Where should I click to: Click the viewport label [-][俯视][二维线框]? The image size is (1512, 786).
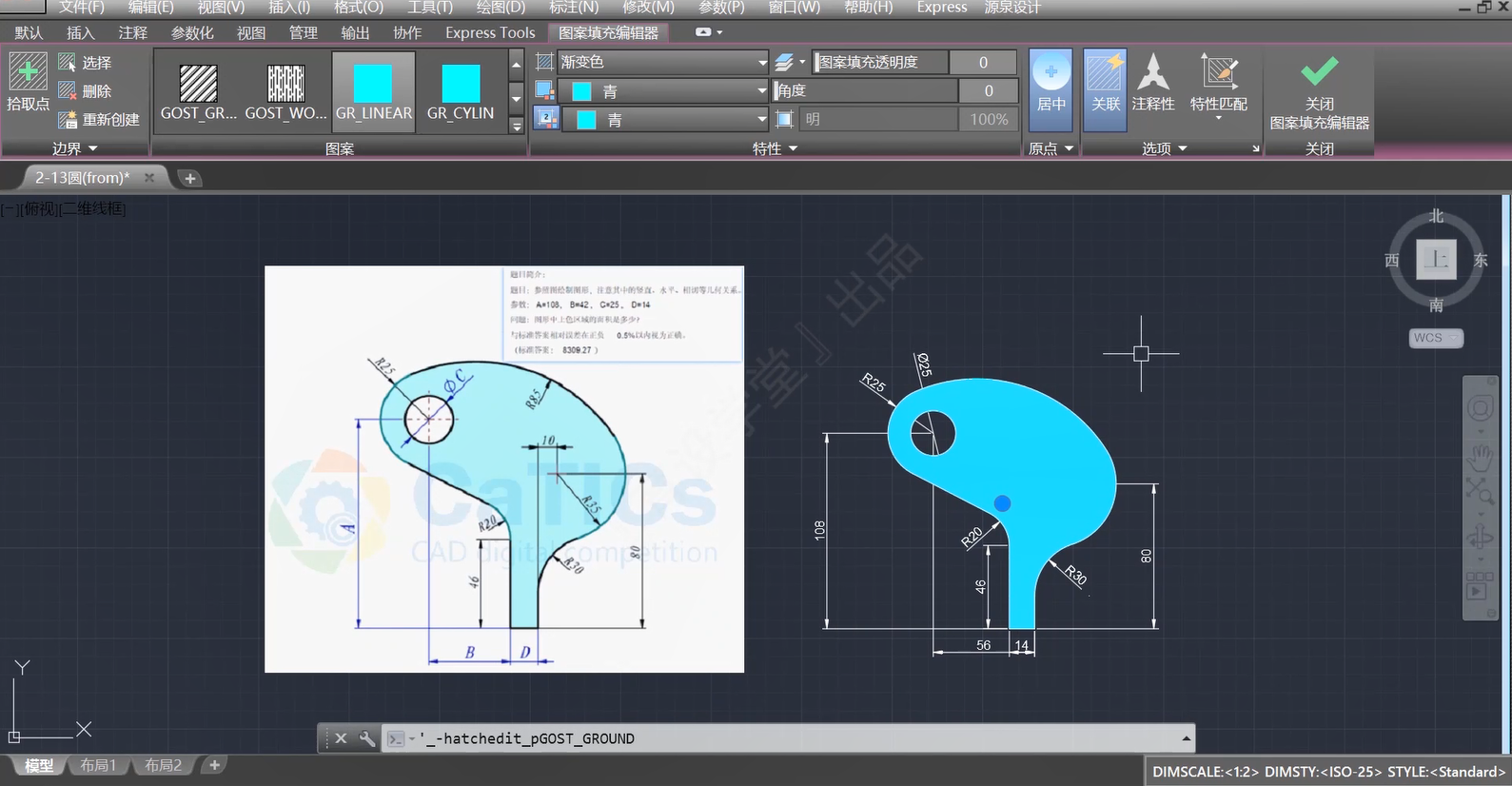tap(64, 208)
